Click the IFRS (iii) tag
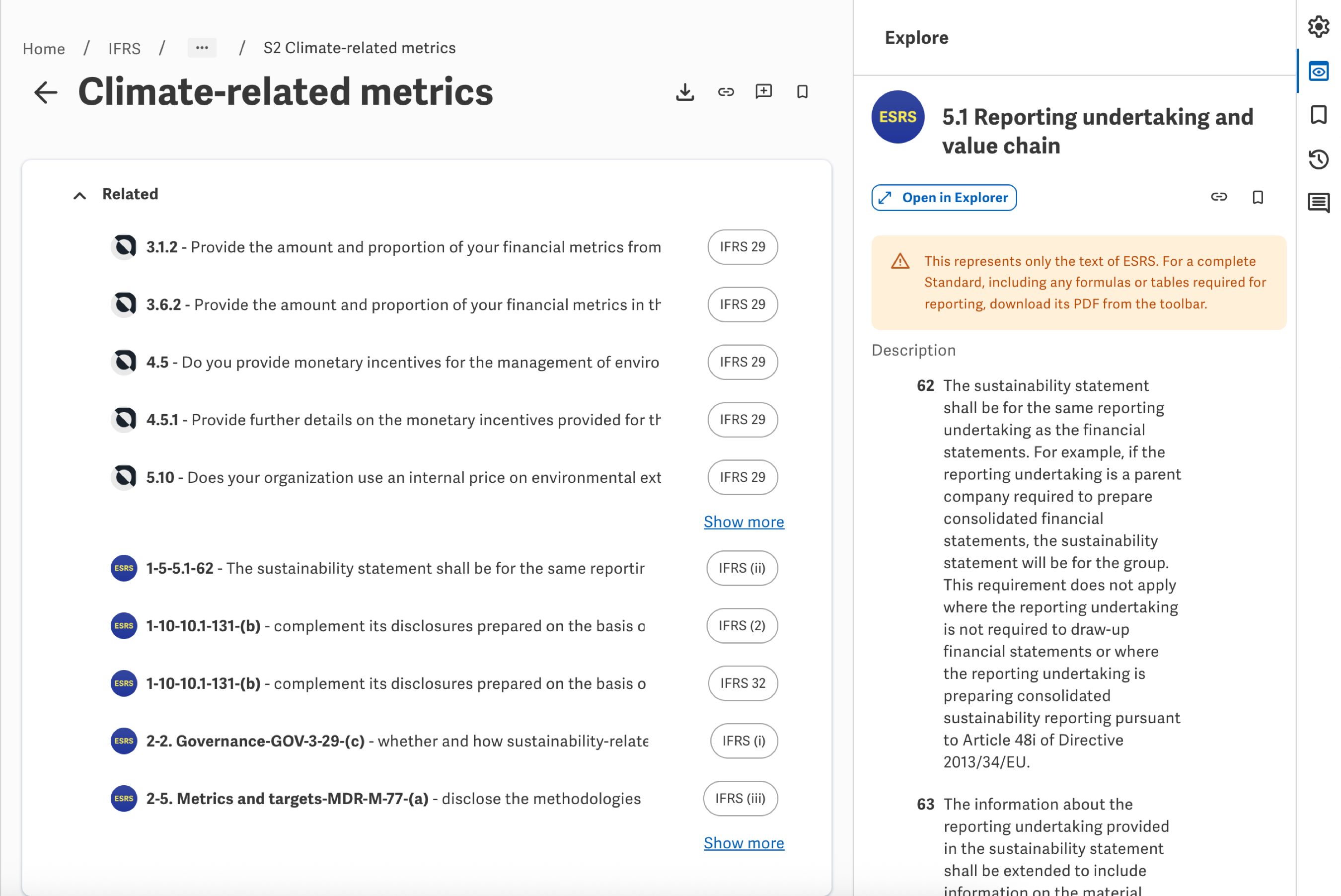The height and width of the screenshot is (896, 1341). 740,799
